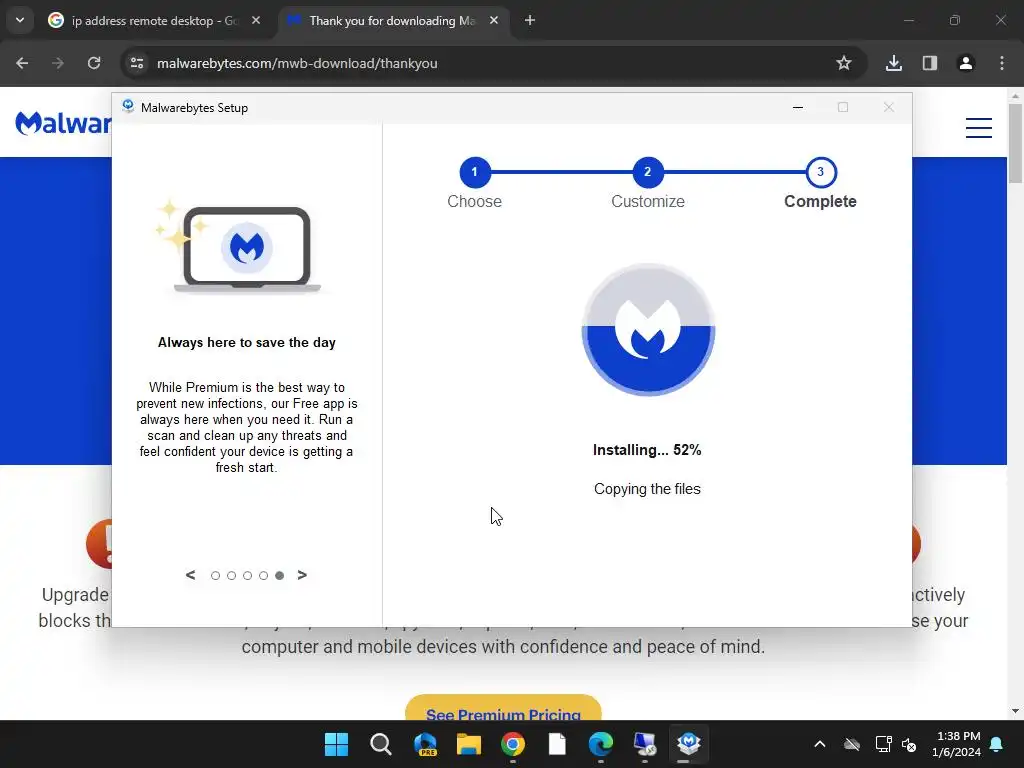Screen dimensions: 1024x768
Task: Click step 1 Choose circle
Action: (475, 172)
